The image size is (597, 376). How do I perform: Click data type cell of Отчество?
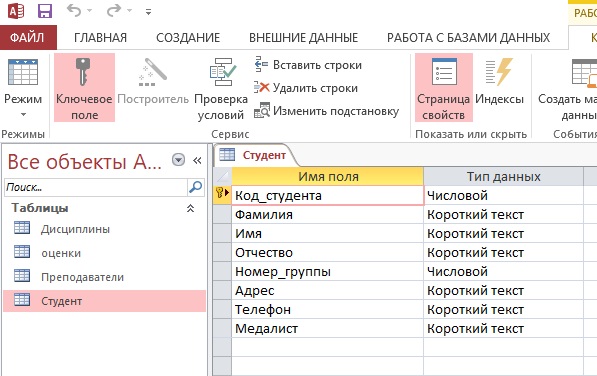click(x=503, y=252)
